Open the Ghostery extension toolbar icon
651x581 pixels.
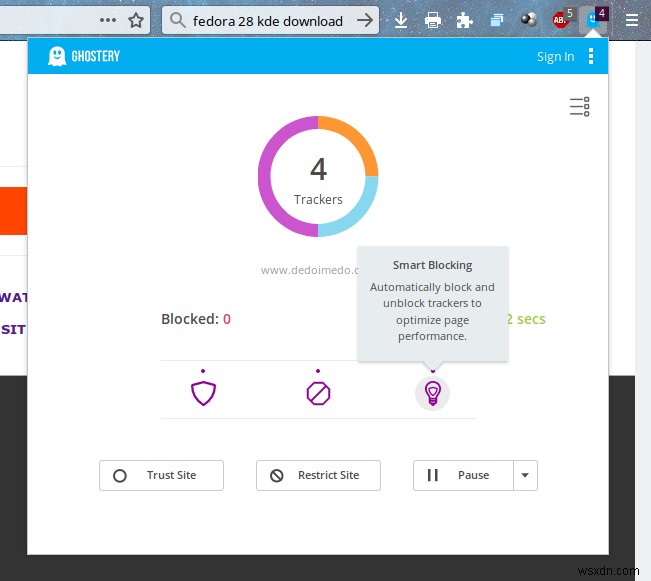(x=594, y=20)
